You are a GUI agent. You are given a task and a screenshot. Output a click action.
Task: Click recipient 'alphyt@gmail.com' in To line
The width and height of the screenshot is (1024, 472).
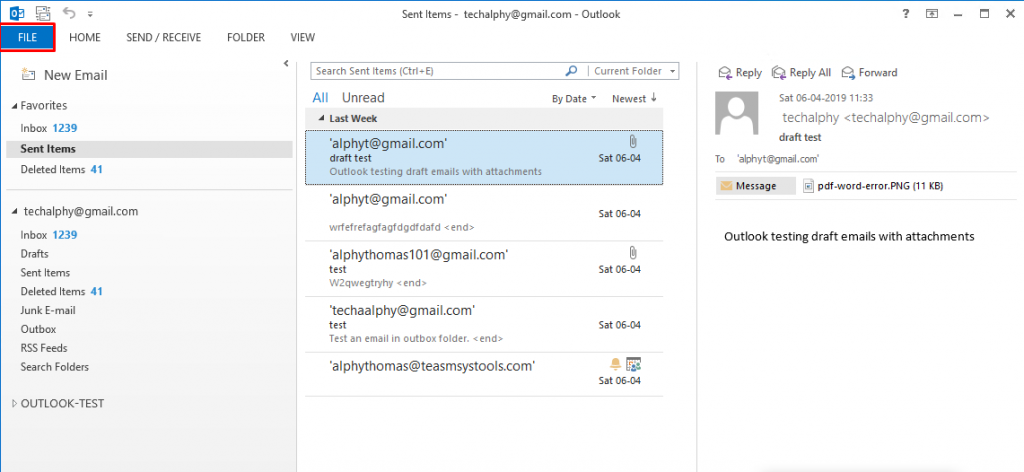click(x=778, y=159)
